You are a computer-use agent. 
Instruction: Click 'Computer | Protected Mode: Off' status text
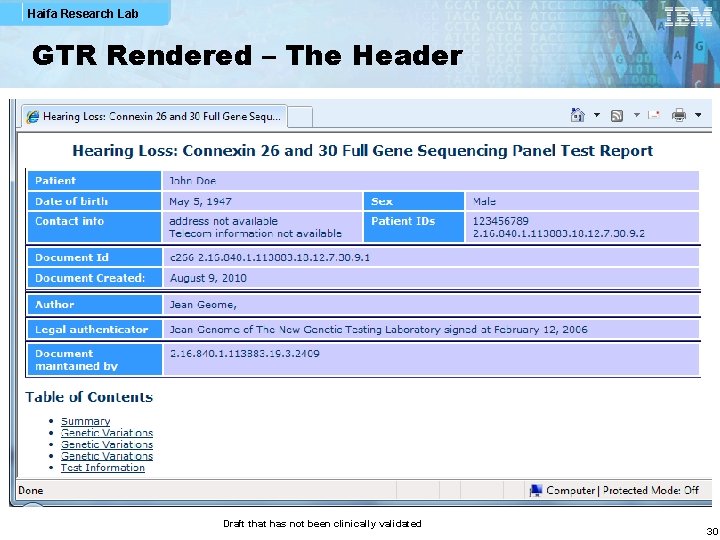(623, 490)
